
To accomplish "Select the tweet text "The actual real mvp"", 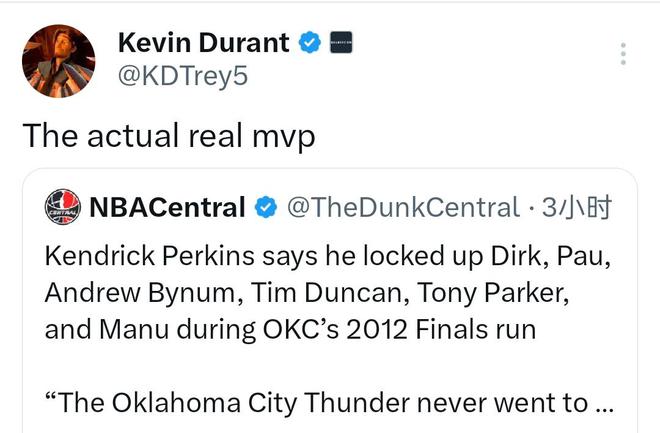I will click(x=168, y=135).
